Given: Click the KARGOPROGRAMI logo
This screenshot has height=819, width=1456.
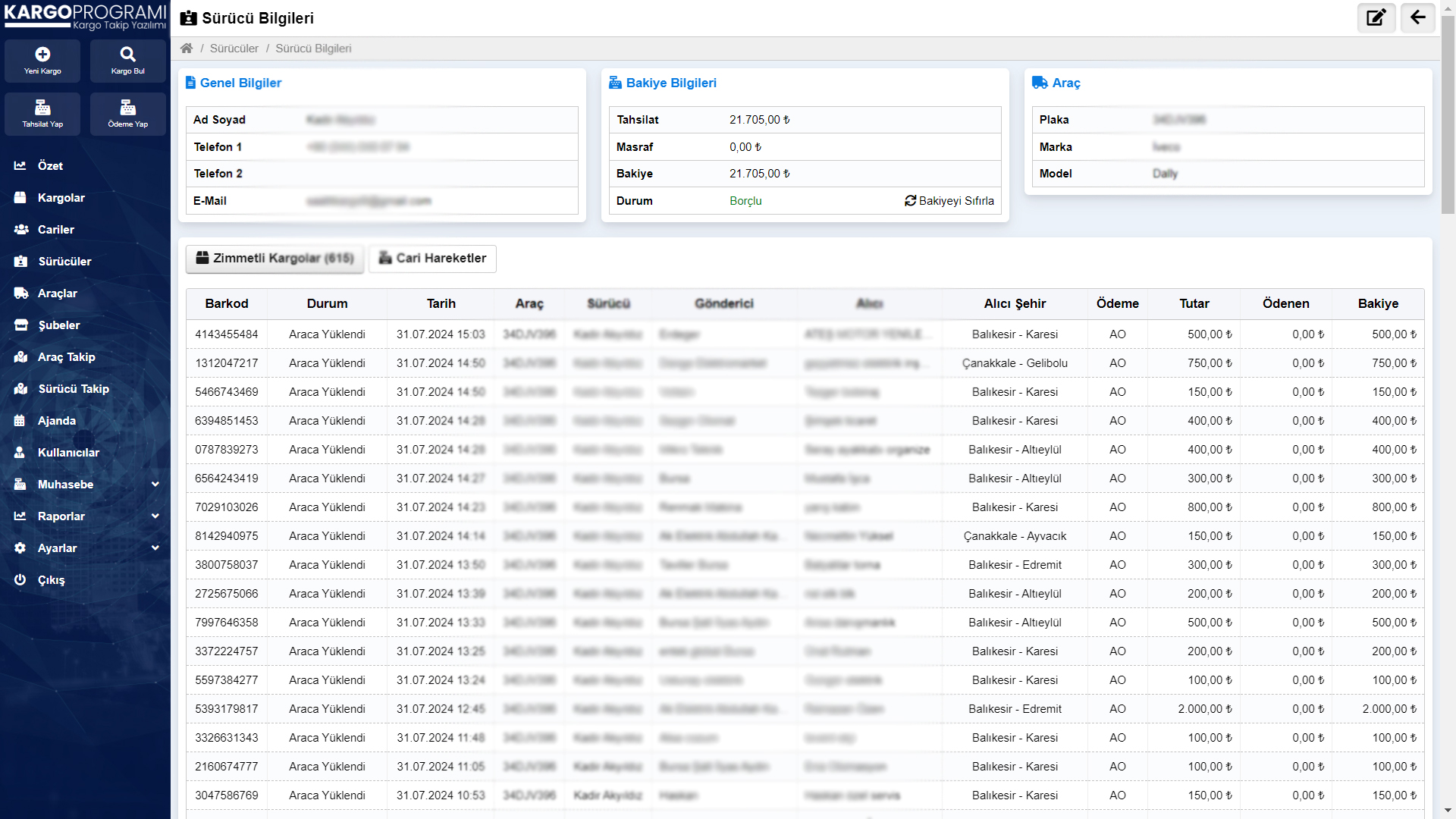Looking at the screenshot, I should [85, 17].
